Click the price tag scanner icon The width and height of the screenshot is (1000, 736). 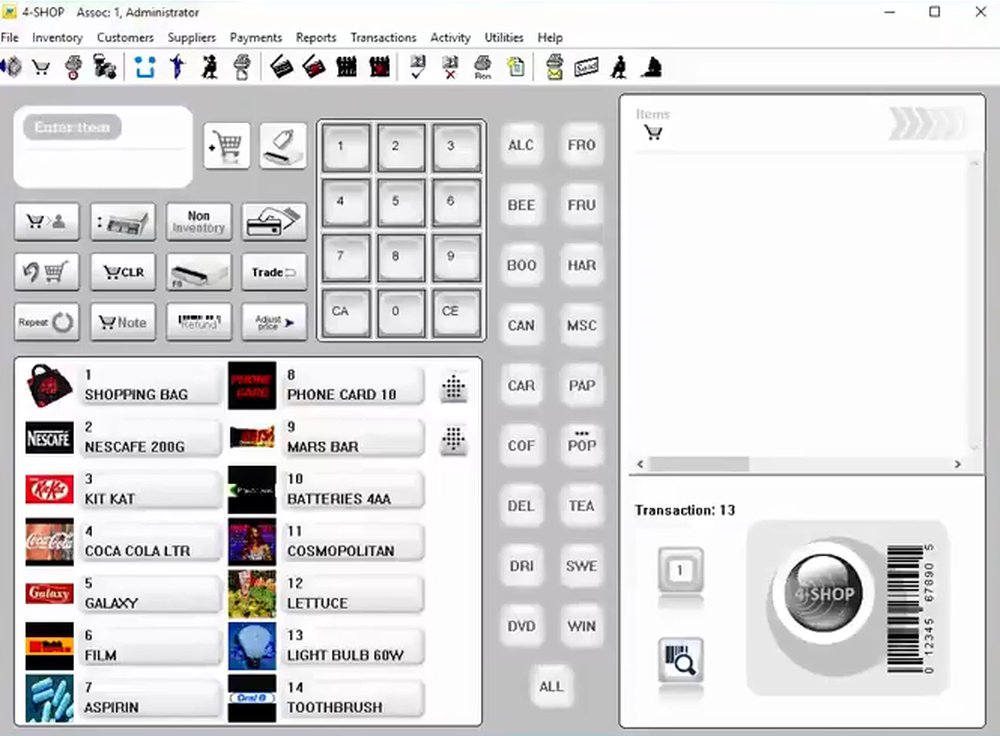click(x=283, y=146)
